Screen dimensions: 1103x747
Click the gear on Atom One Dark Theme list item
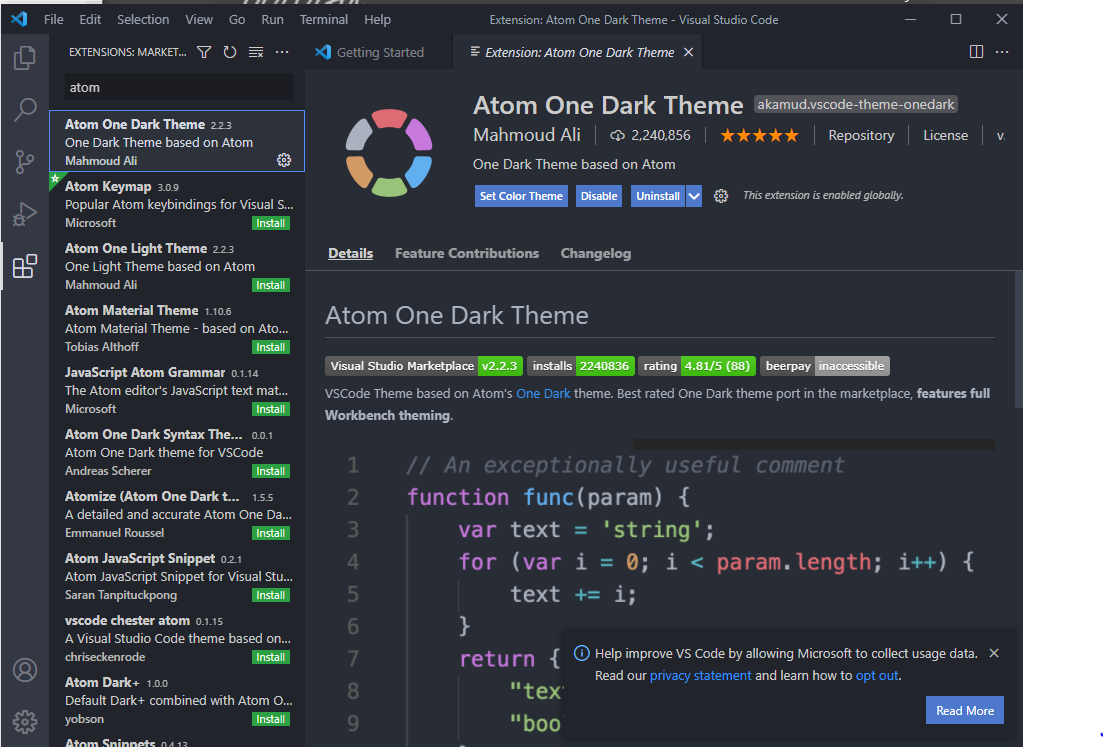click(284, 160)
